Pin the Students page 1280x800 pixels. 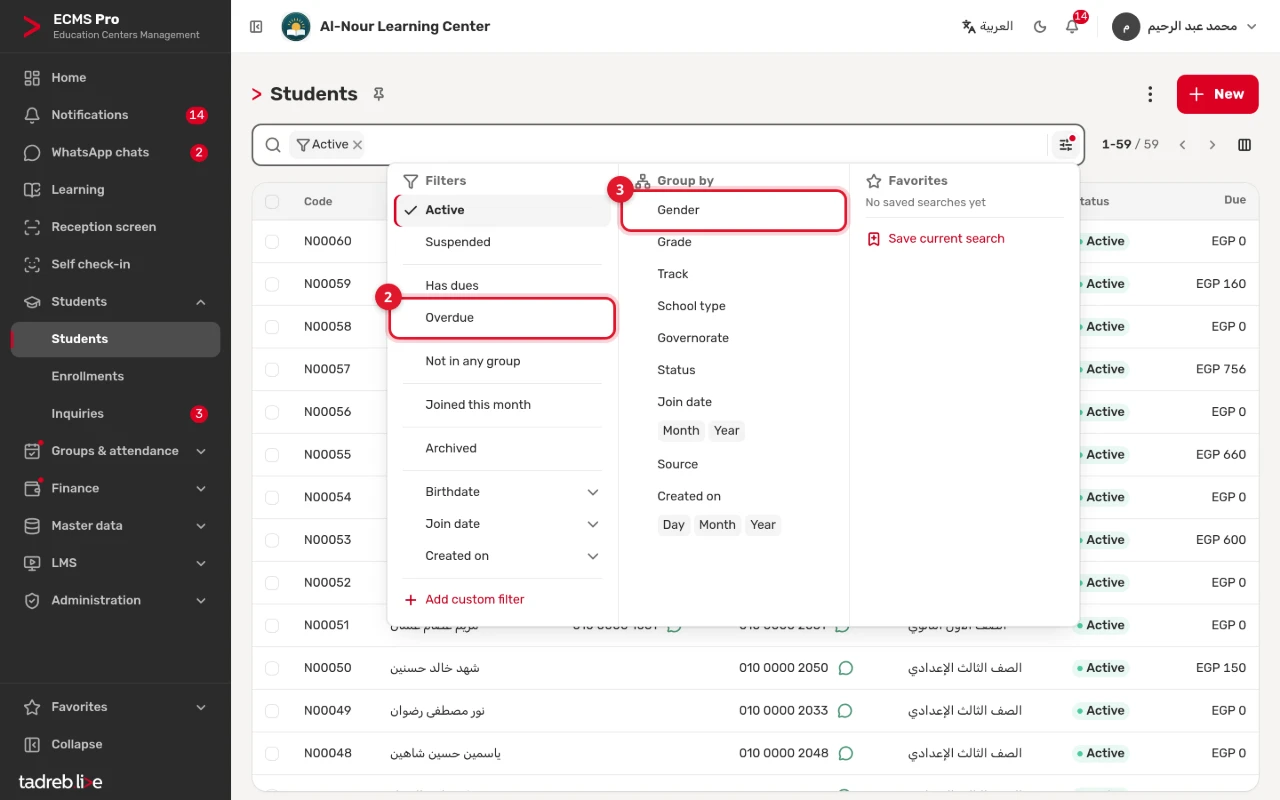(378, 94)
